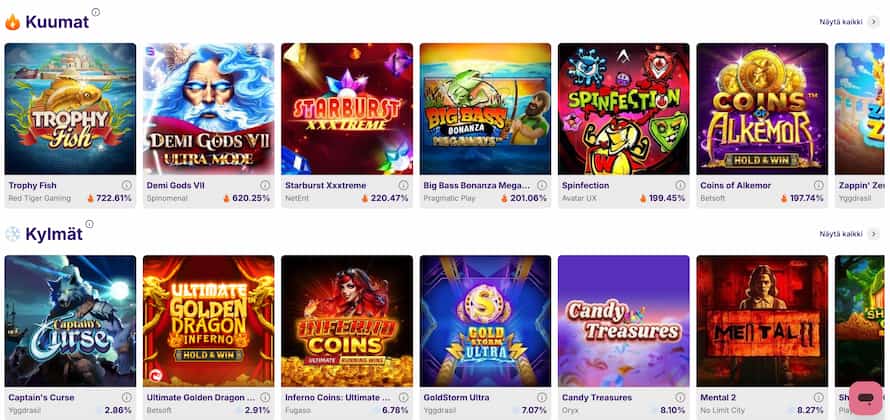Show info for Captain's Curse
The height and width of the screenshot is (420, 890).
[x=127, y=397]
